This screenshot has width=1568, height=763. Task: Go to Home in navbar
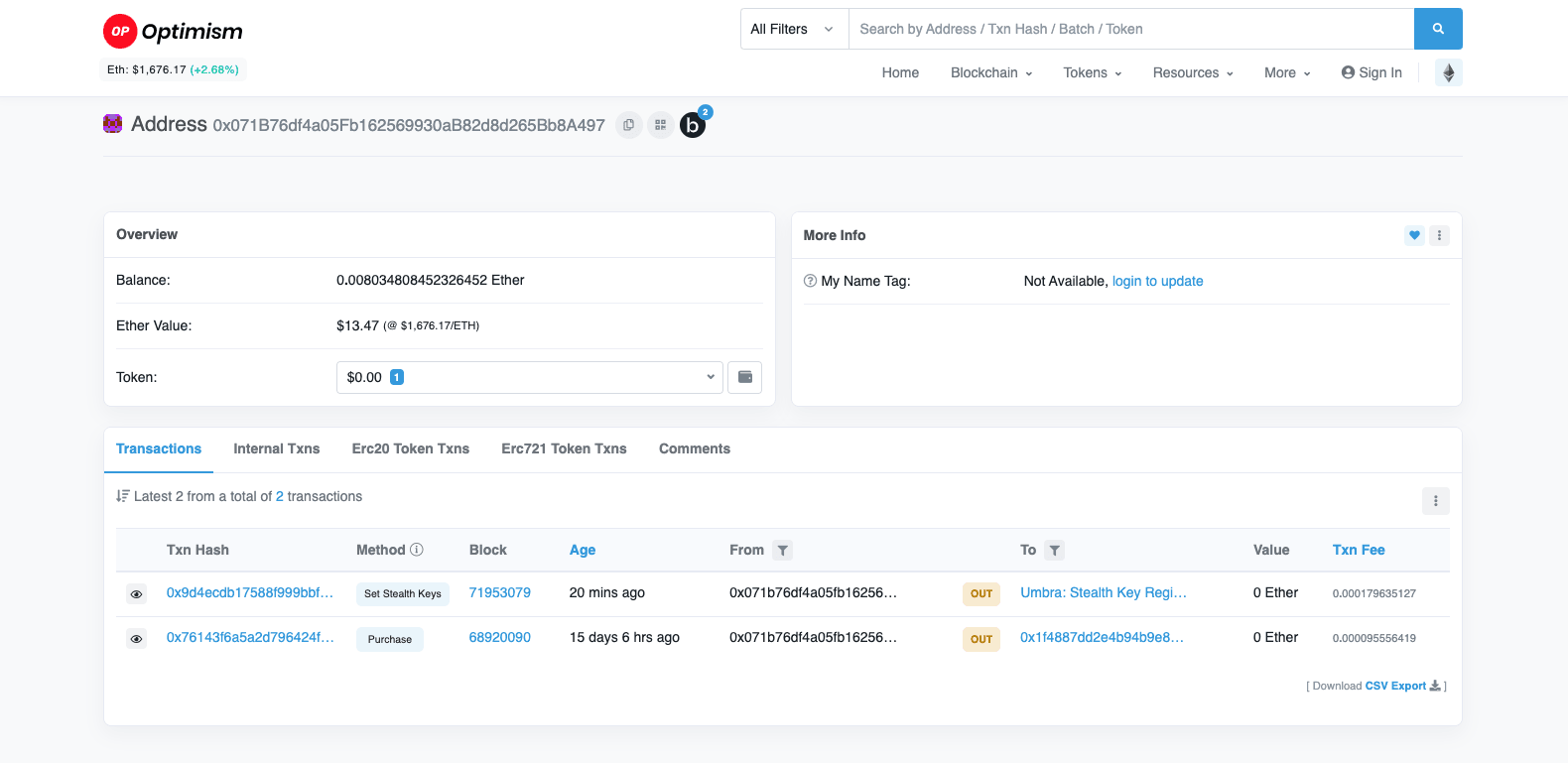coord(900,72)
